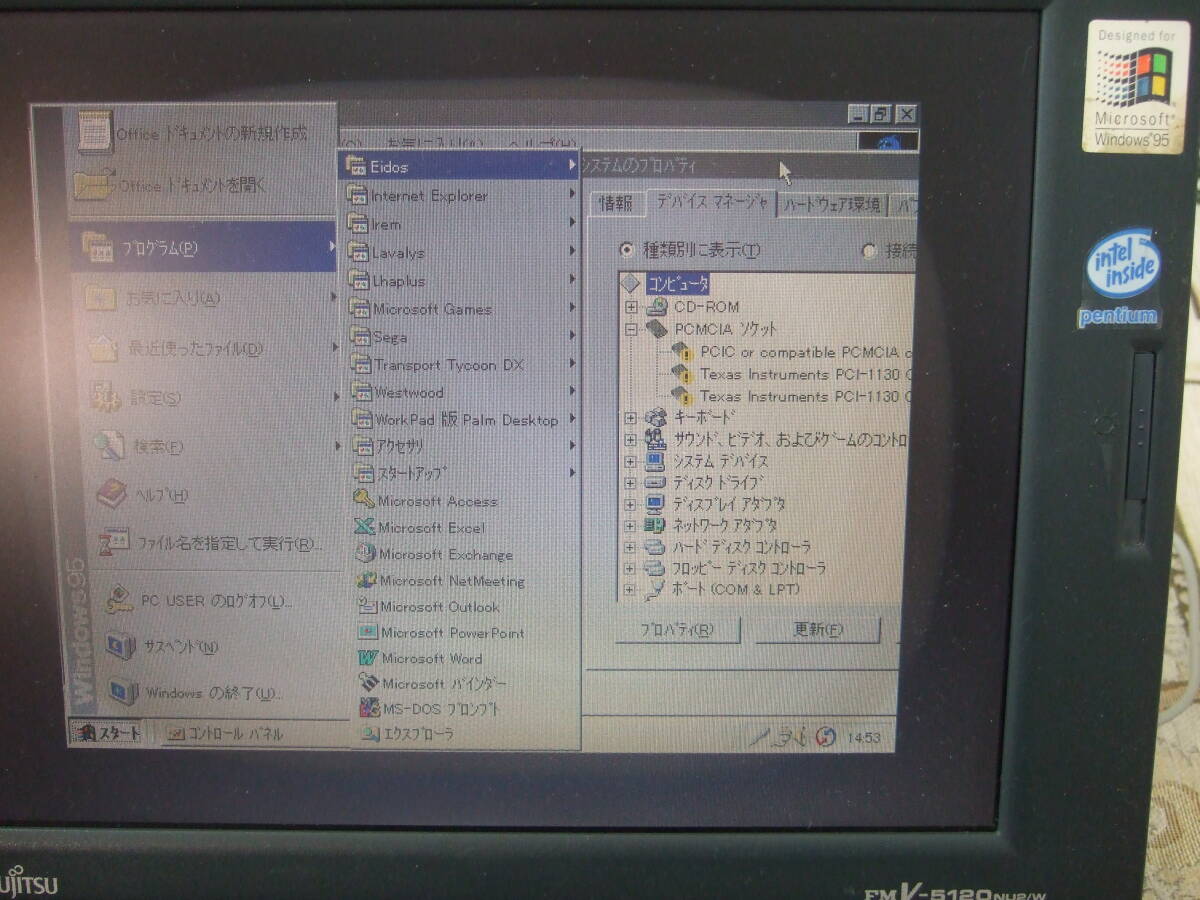This screenshot has width=1200, height=900.
Task: Click Office ドキュメントを開く folder icon
Action: tap(94, 185)
